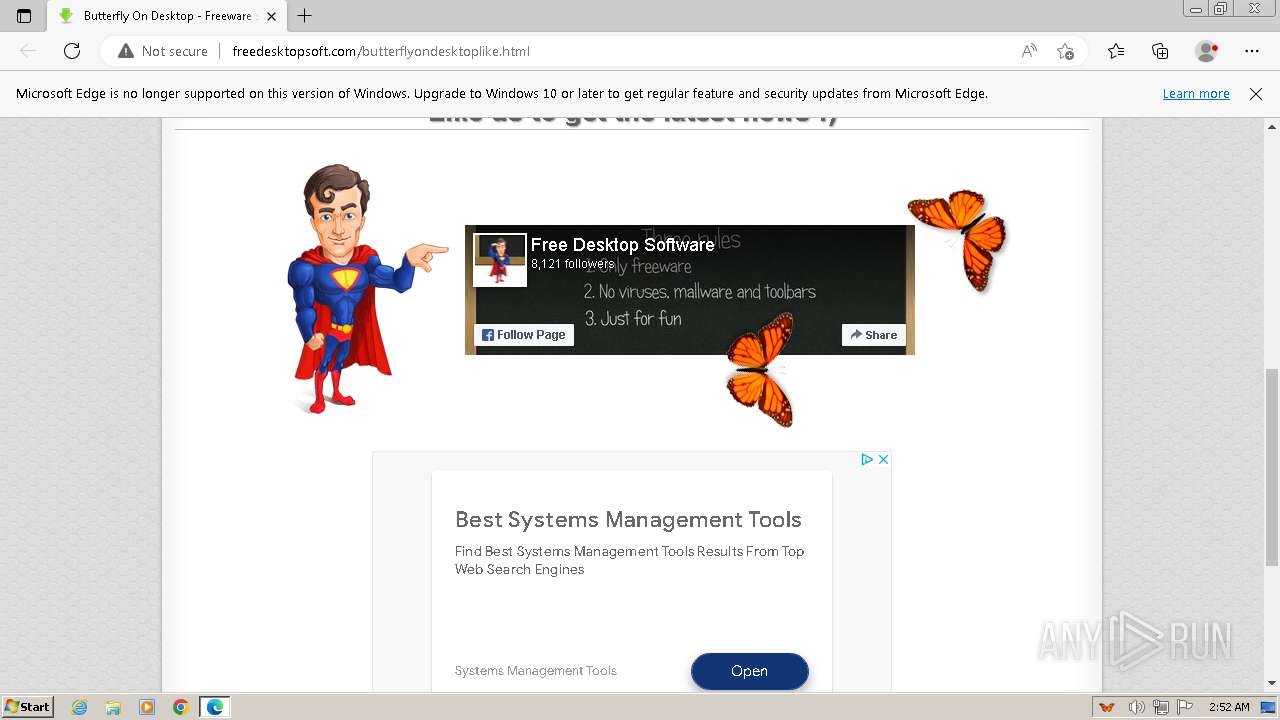Click the ad Open button
The height and width of the screenshot is (720, 1280).
point(749,671)
